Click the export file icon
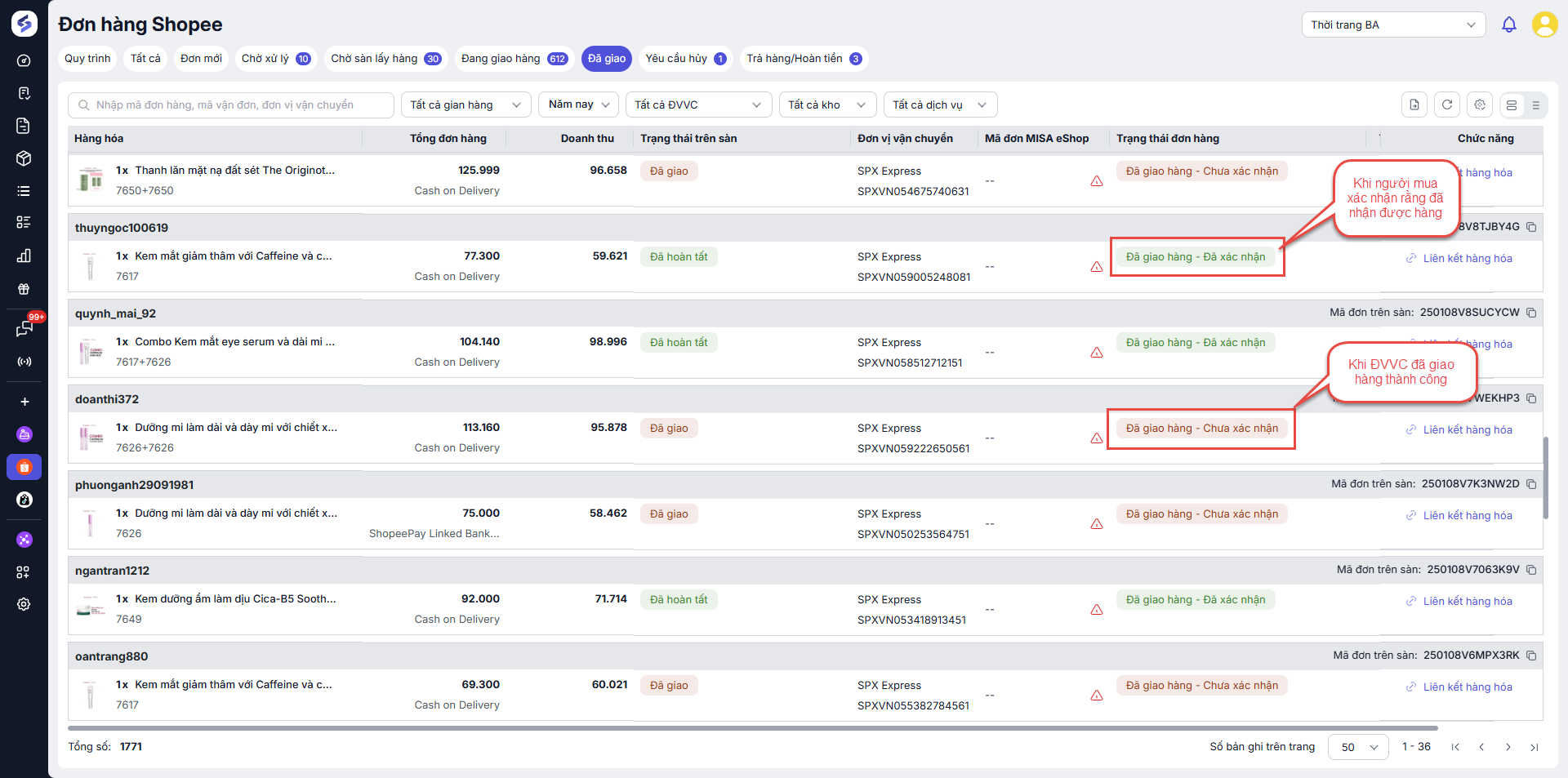 tap(1414, 104)
